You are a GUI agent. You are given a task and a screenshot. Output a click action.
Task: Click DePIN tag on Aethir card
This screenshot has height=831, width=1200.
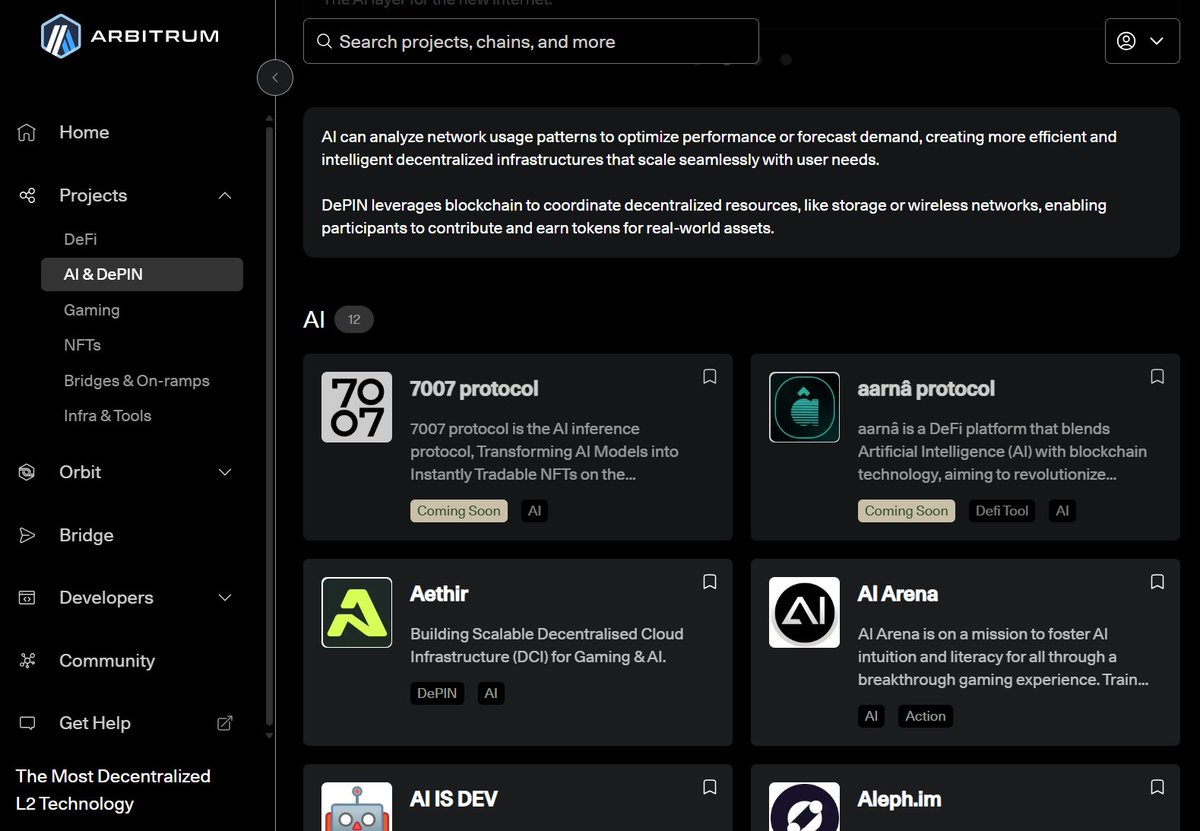pos(437,693)
